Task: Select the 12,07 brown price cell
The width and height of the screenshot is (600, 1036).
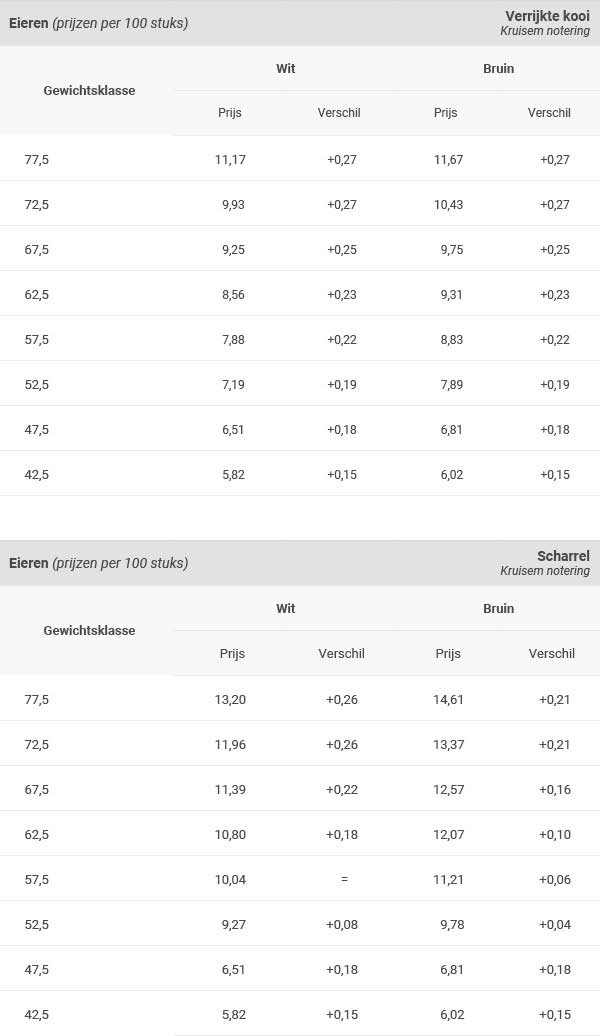Action: click(448, 834)
